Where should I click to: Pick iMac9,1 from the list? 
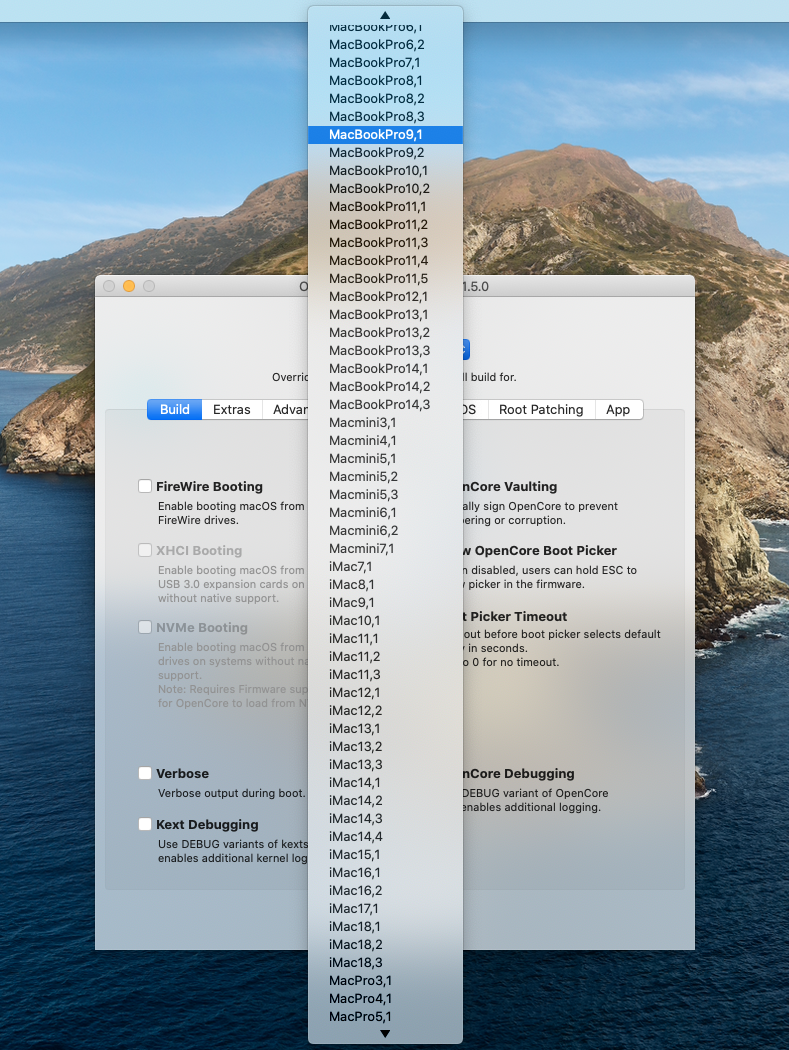click(385, 603)
